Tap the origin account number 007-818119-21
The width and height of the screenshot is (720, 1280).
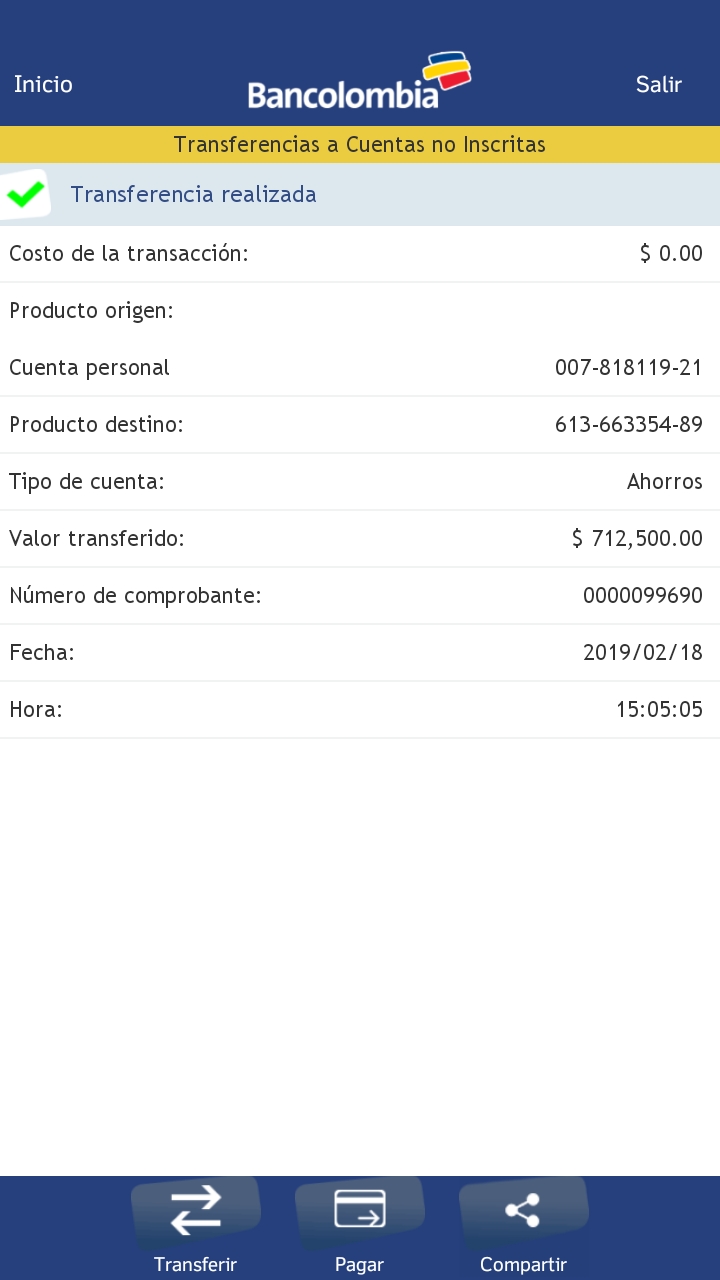(x=628, y=368)
